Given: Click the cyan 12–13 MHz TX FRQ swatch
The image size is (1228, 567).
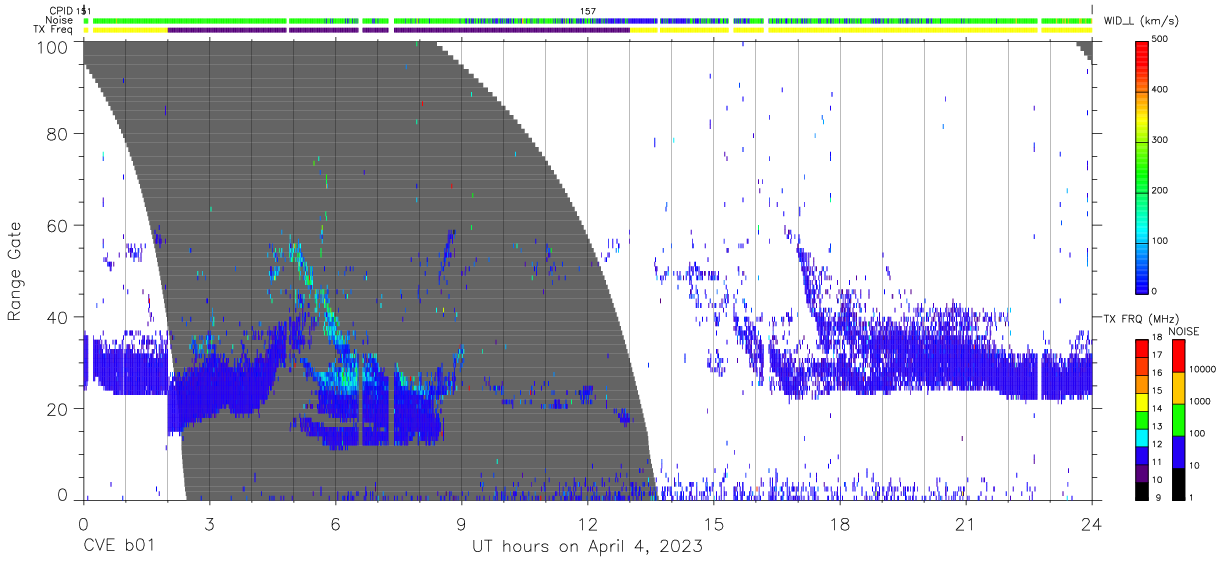Looking at the screenshot, I should point(1141,437).
